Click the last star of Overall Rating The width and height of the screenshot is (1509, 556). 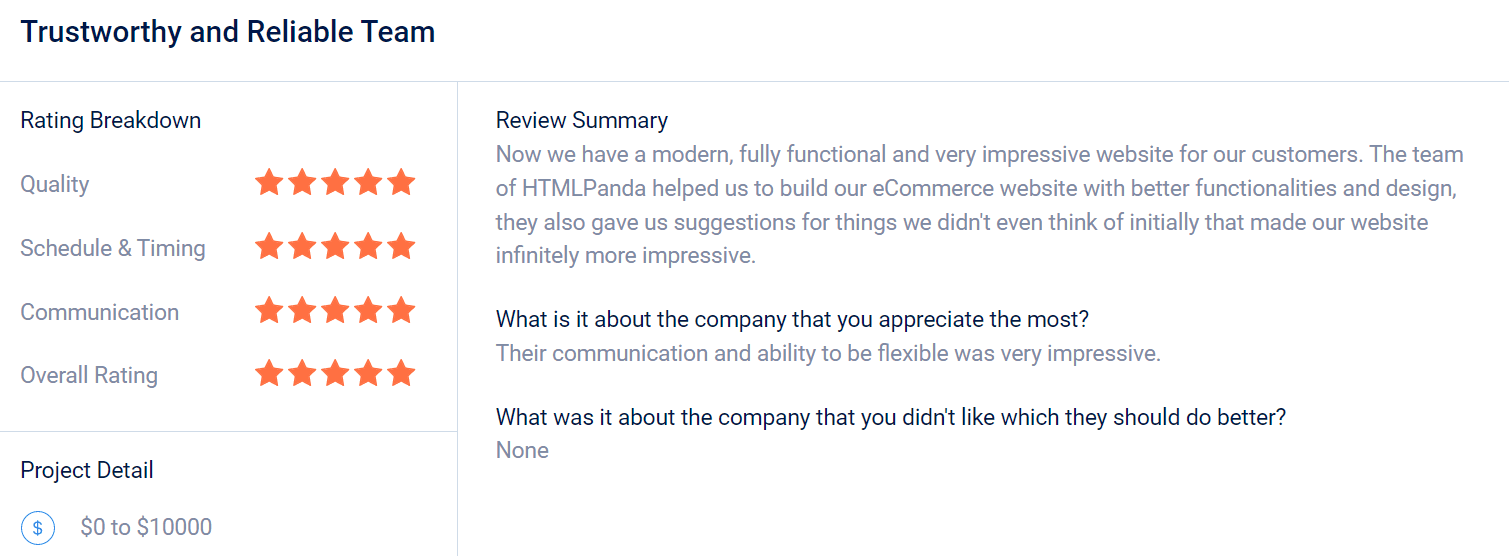coord(401,374)
